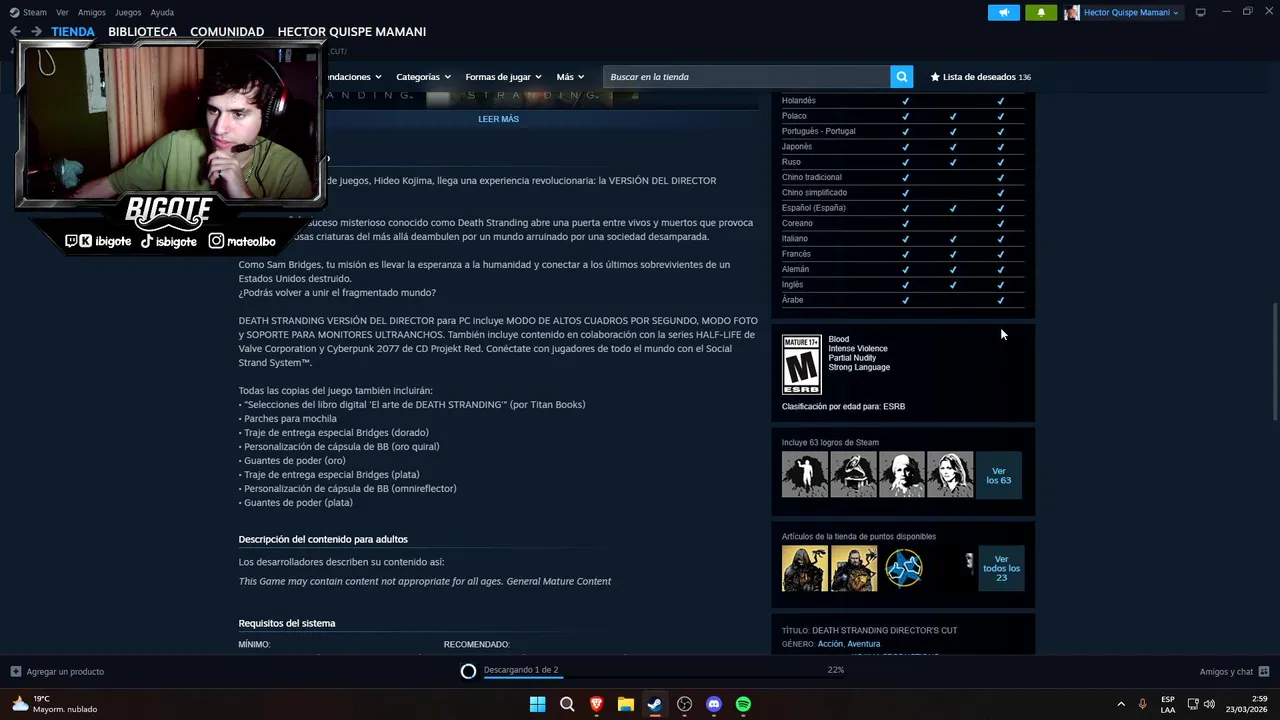Open the Hector Quispe Mamani account dropdown
The height and width of the screenshot is (720, 1280).
1131,13
